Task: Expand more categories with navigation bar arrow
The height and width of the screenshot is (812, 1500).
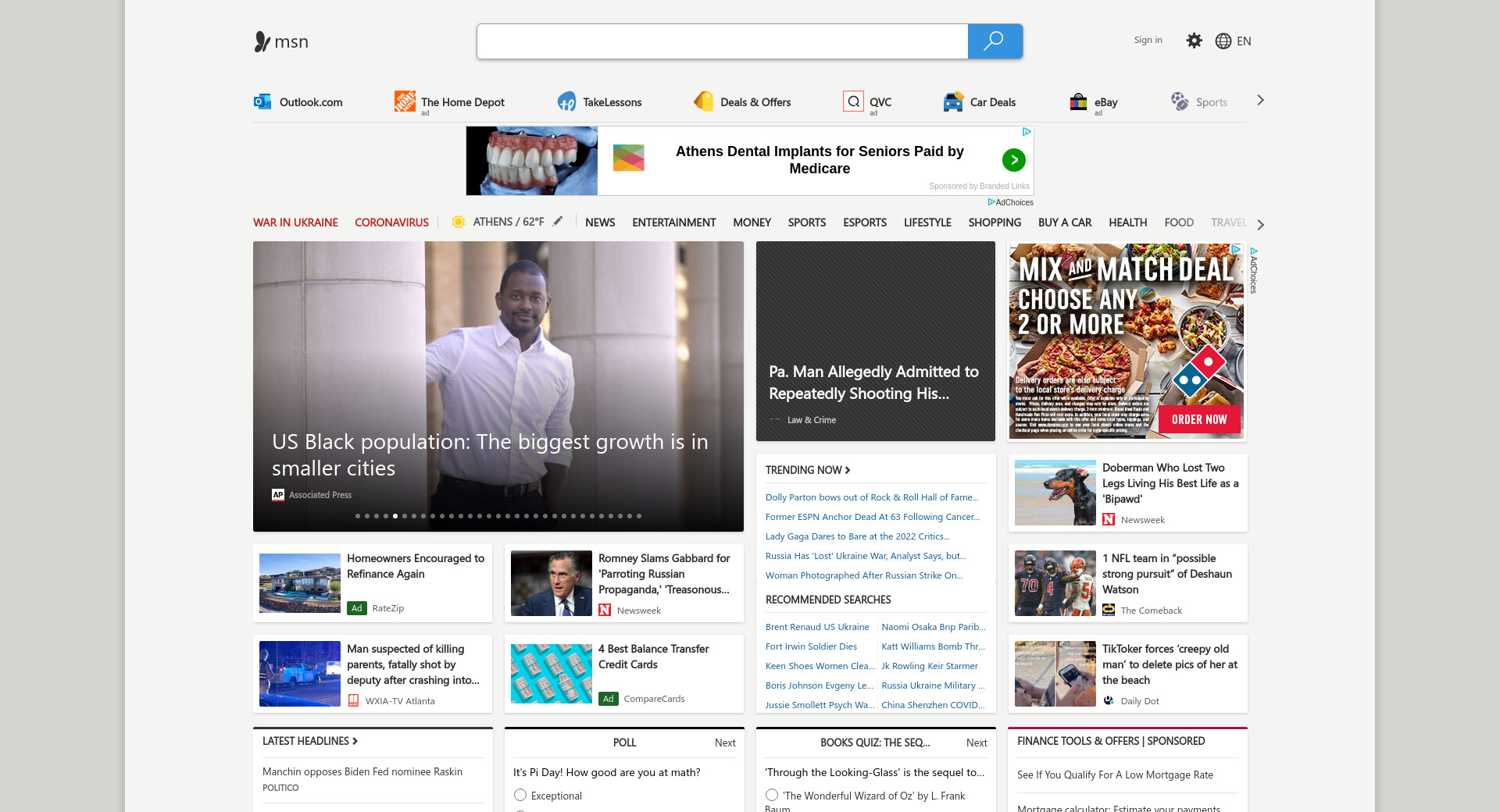Action: pos(1260,224)
